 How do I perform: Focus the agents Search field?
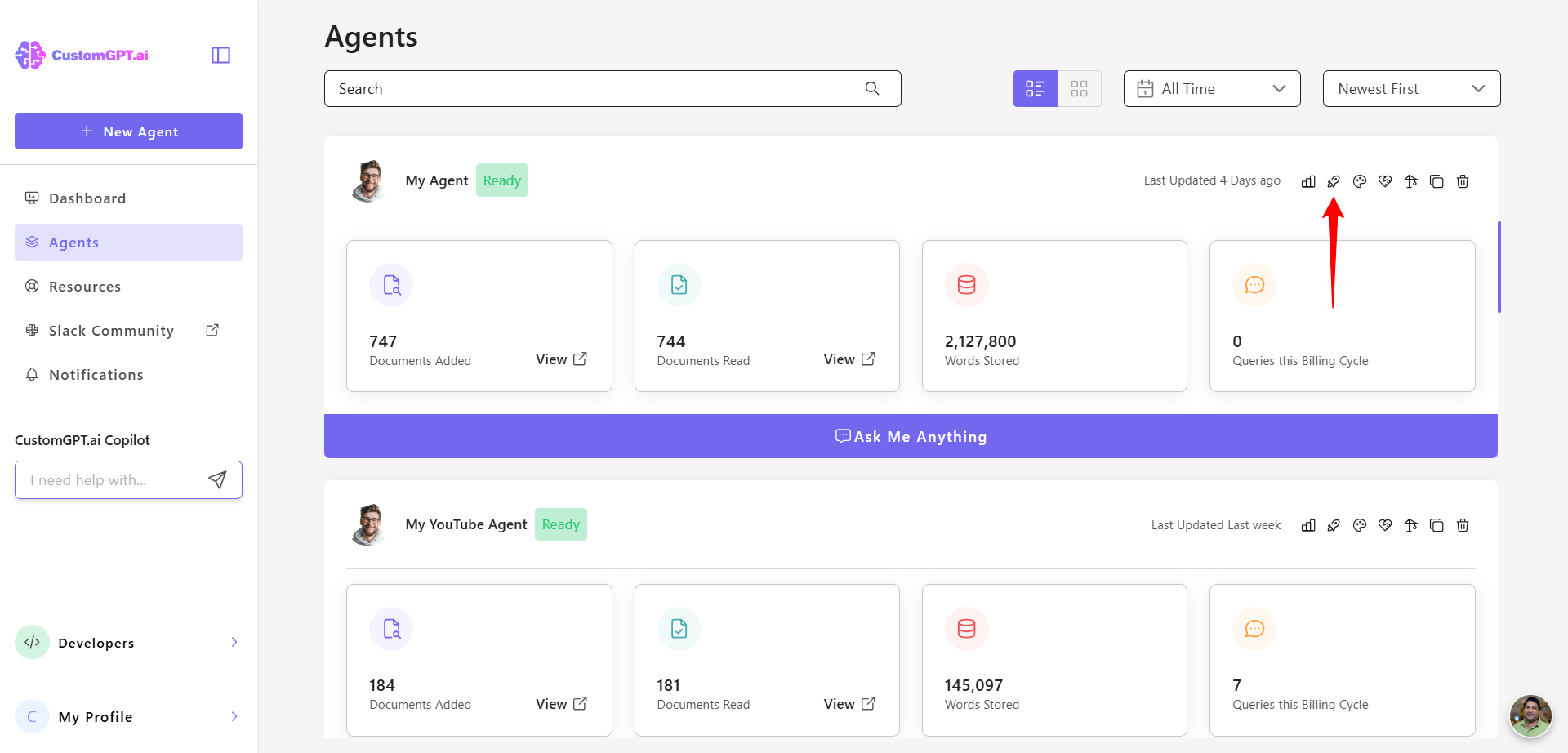(612, 88)
